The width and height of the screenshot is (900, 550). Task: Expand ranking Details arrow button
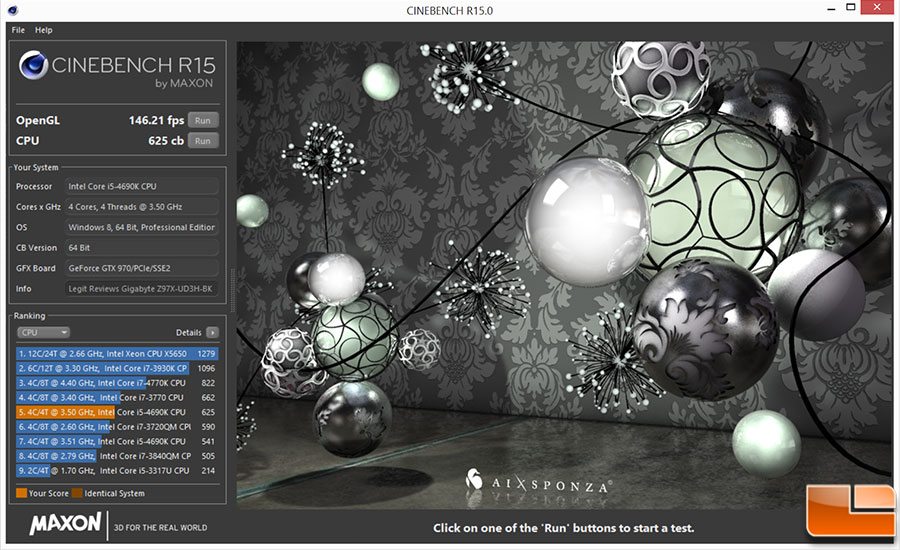(212, 332)
